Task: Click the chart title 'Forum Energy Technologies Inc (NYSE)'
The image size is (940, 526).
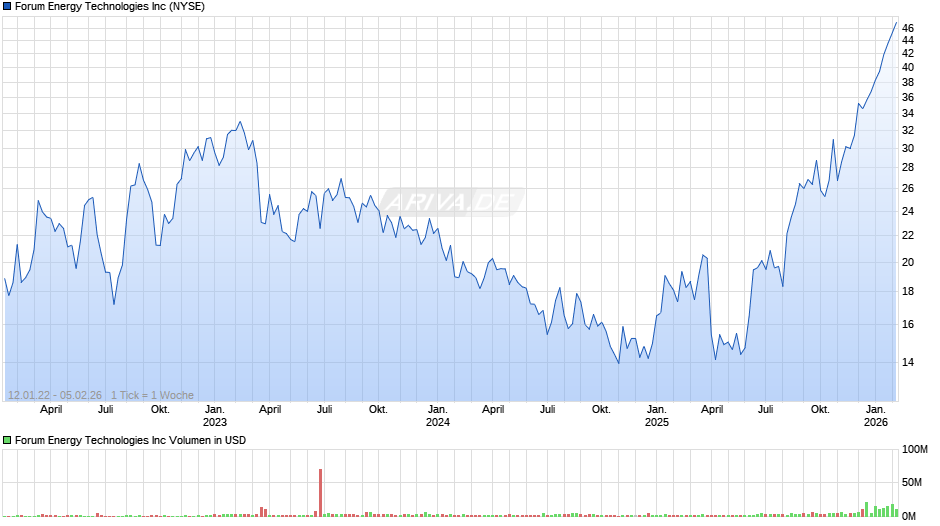Action: (110, 7)
